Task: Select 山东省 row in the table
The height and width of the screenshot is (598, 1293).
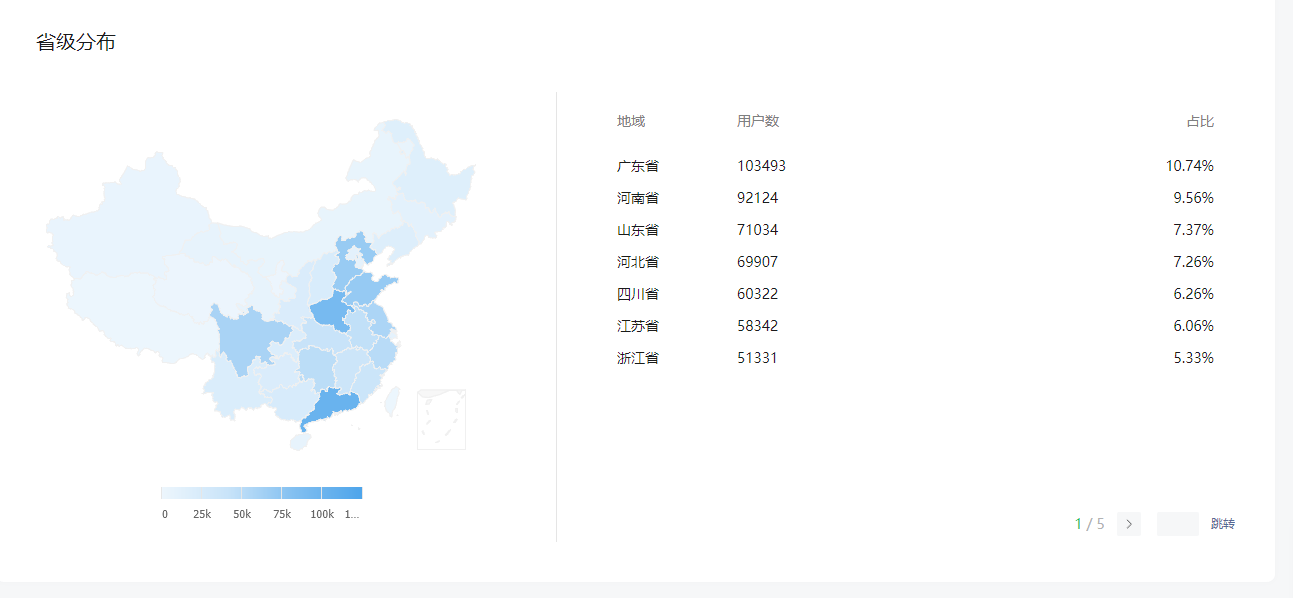Action: [x=915, y=230]
